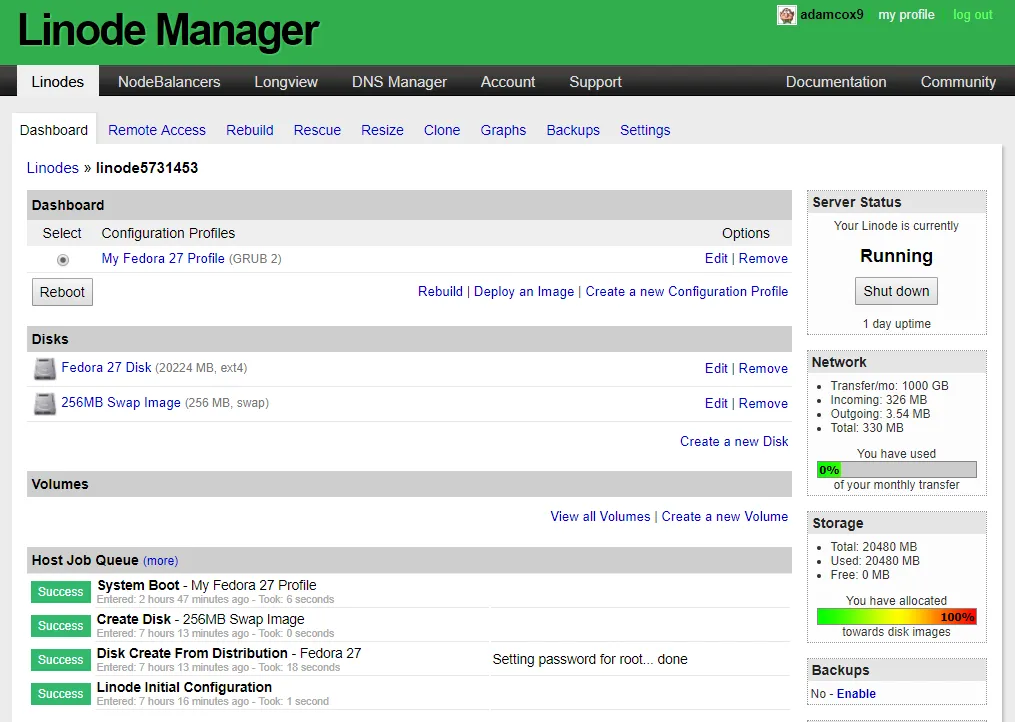Click the 'Free: 0 MB' storage entry
The height and width of the screenshot is (722, 1015).
coord(860,575)
